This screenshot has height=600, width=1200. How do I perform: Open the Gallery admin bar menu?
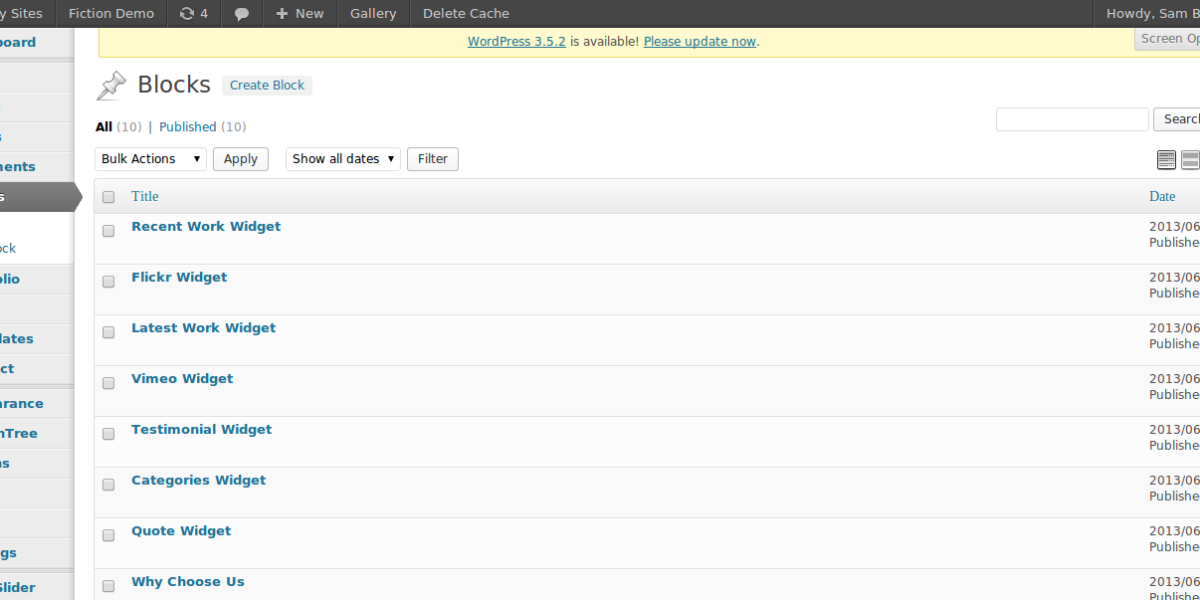click(x=373, y=14)
